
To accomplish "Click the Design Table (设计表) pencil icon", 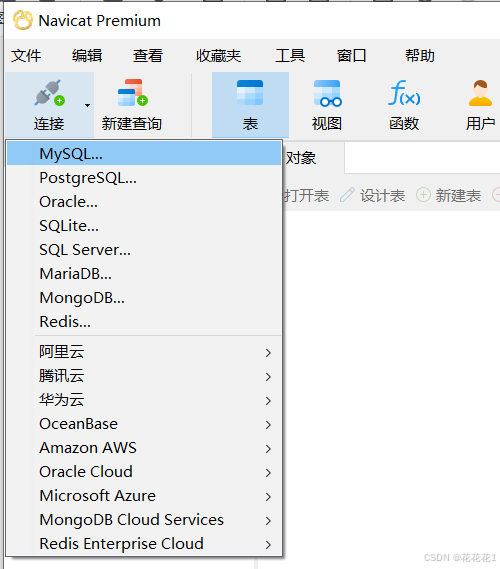I will pyautogui.click(x=347, y=195).
